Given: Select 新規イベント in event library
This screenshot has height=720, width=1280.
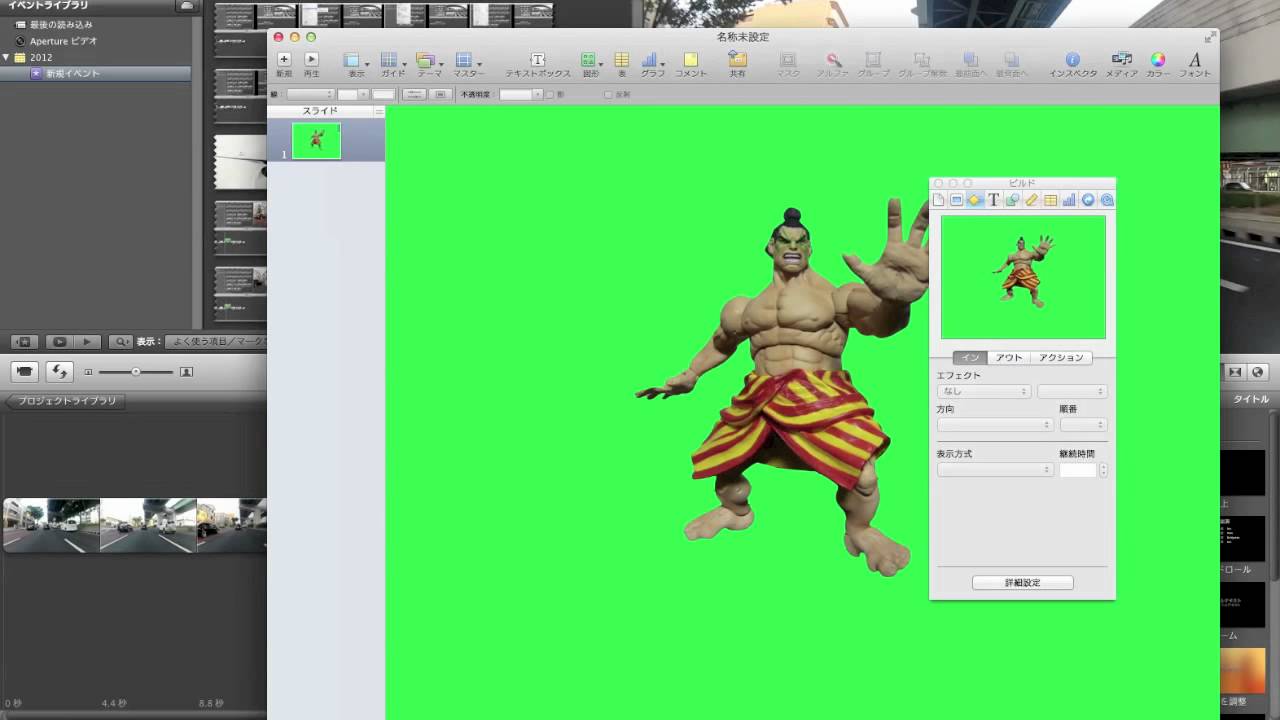Looking at the screenshot, I should (74, 74).
